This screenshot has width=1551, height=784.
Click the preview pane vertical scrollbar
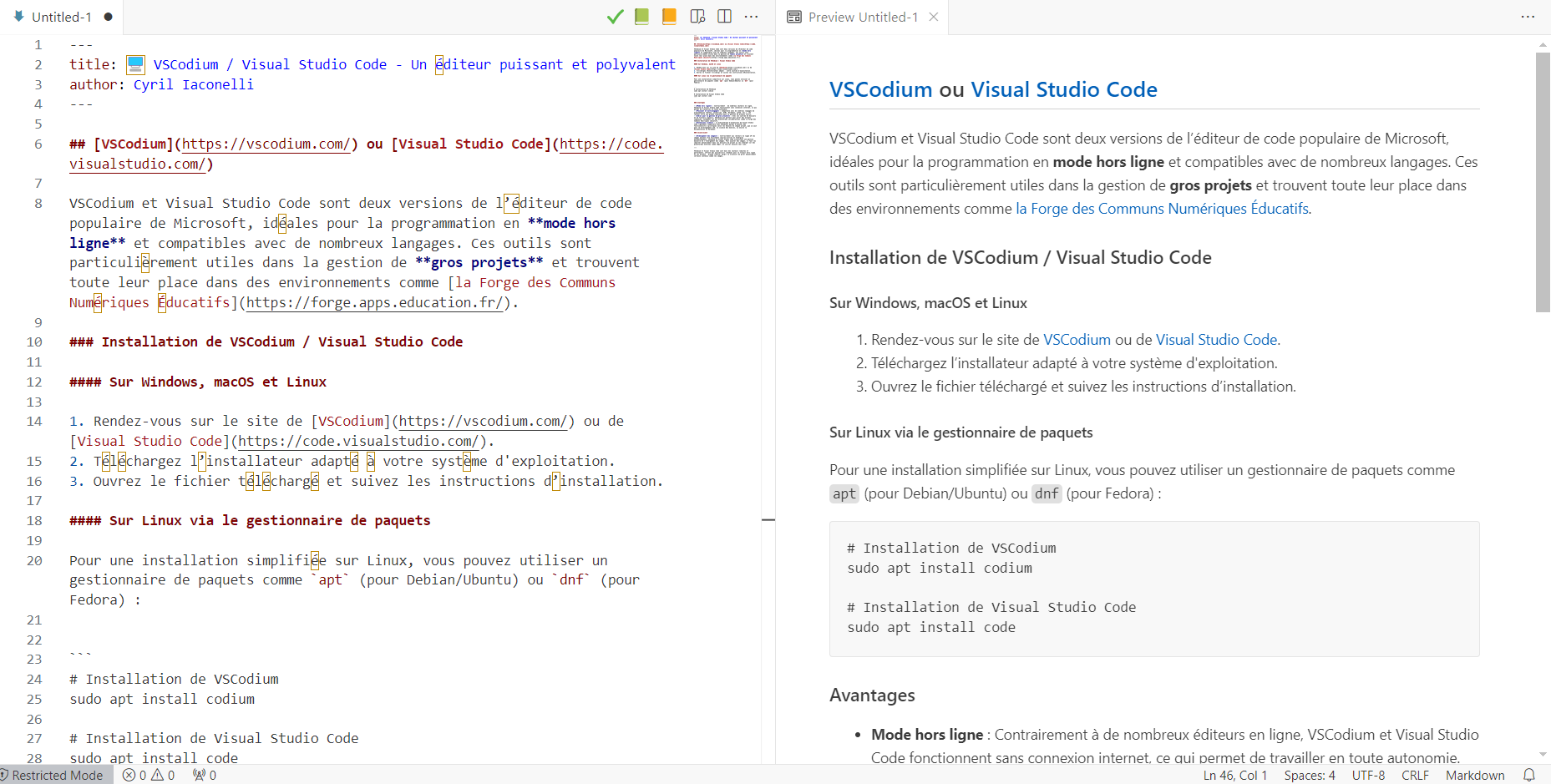tap(1543, 182)
